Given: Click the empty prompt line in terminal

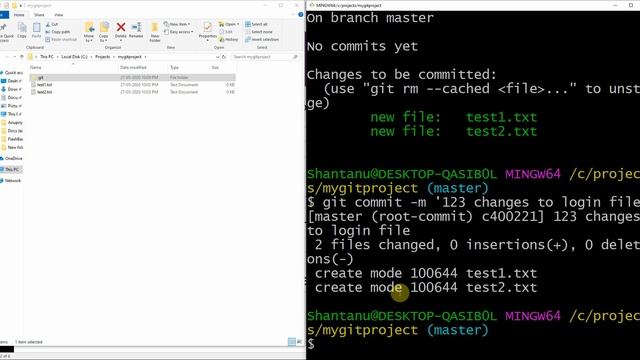Looking at the screenshot, I should click(x=473, y=344).
